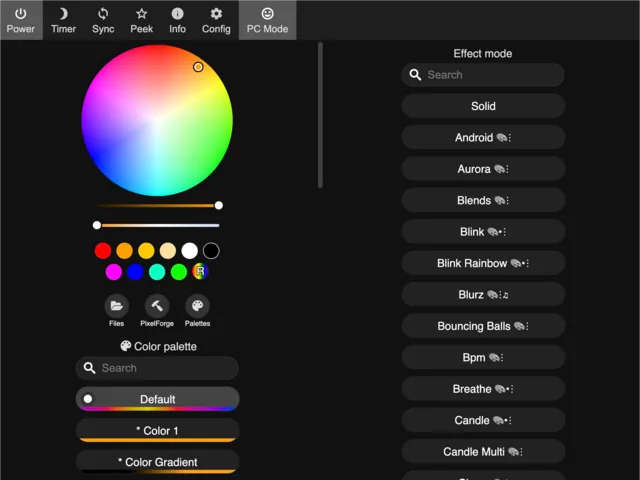Click the vertical scrollbar beside the color wheel
The image size is (640, 480).
click(320, 115)
